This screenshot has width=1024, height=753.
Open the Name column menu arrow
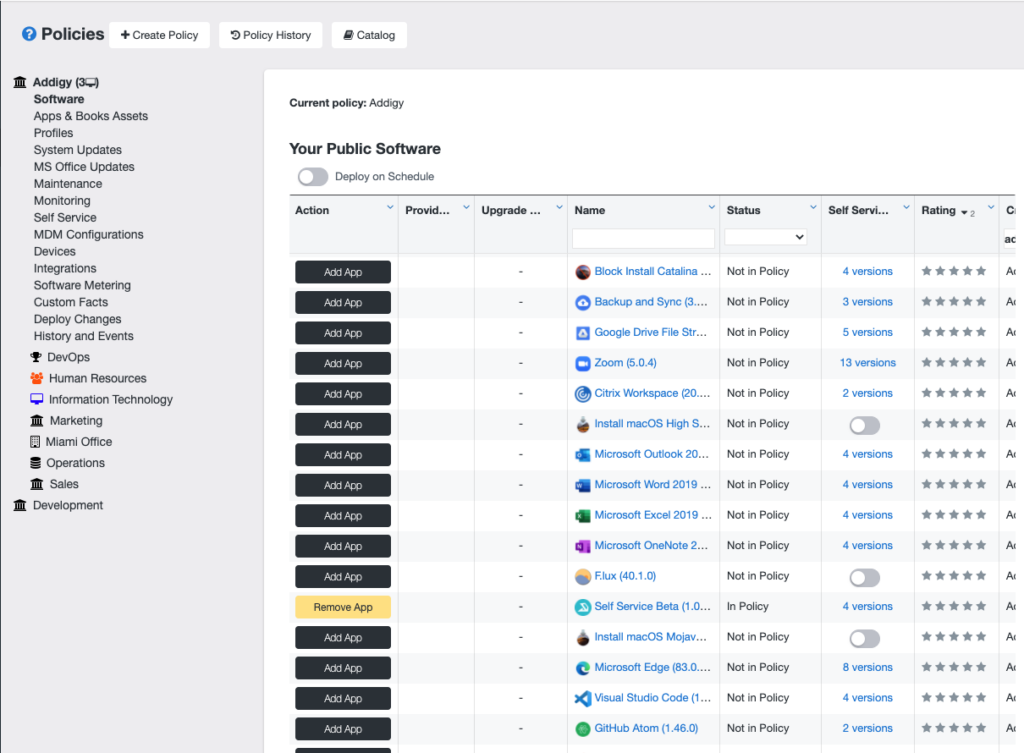(x=712, y=208)
